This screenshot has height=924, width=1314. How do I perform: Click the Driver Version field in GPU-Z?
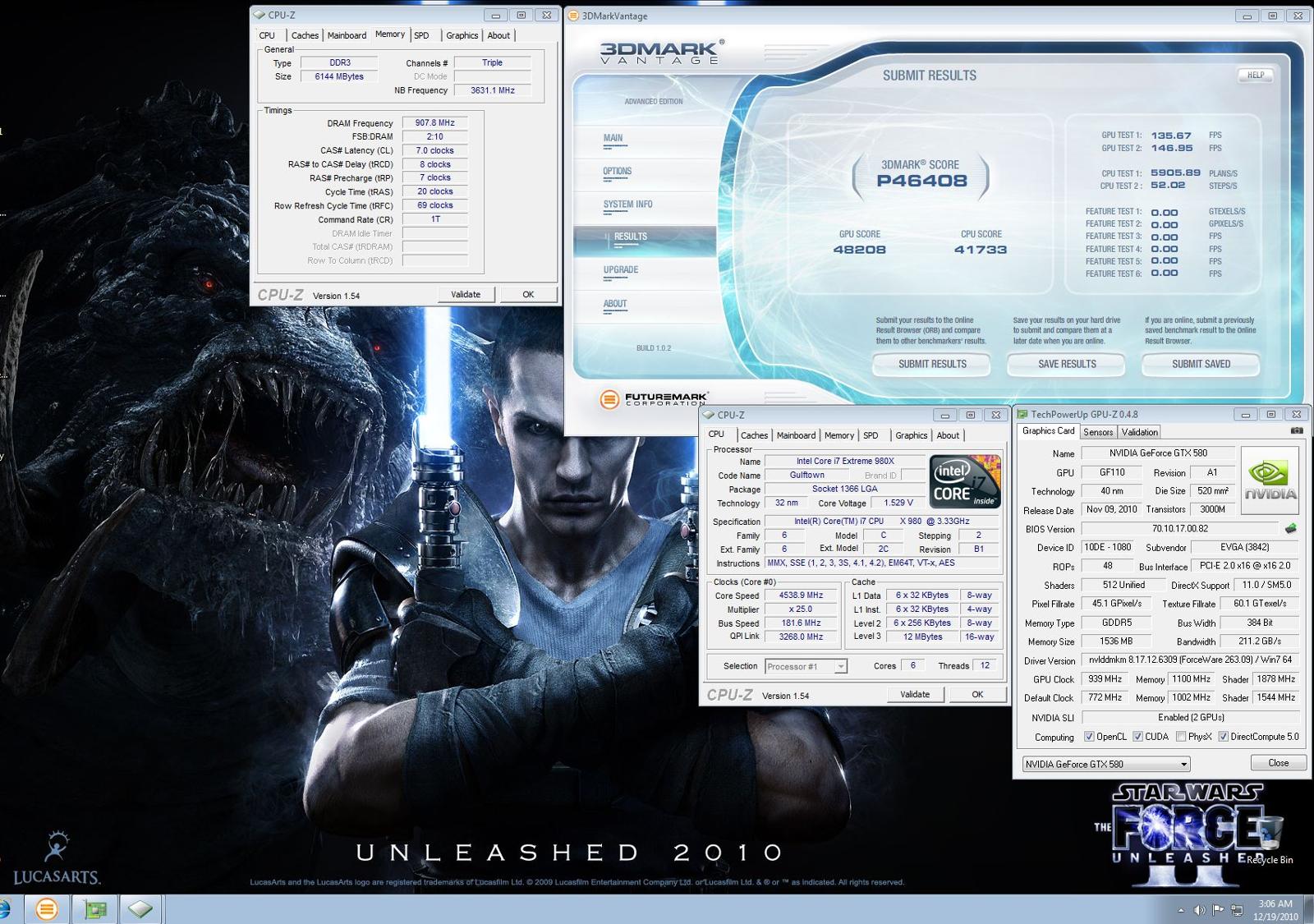[x=1190, y=660]
